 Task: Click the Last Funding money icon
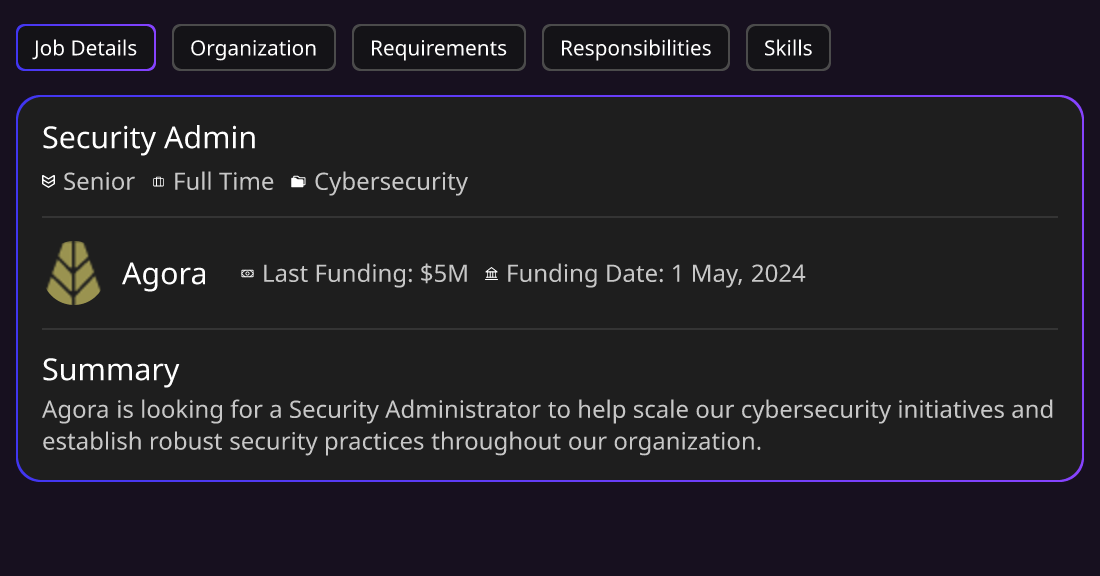pyautogui.click(x=247, y=274)
